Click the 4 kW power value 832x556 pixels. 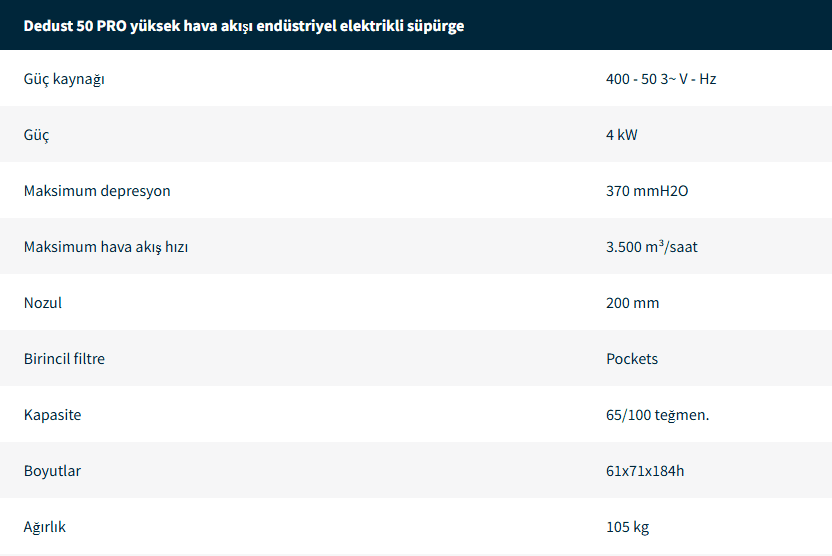click(x=621, y=135)
